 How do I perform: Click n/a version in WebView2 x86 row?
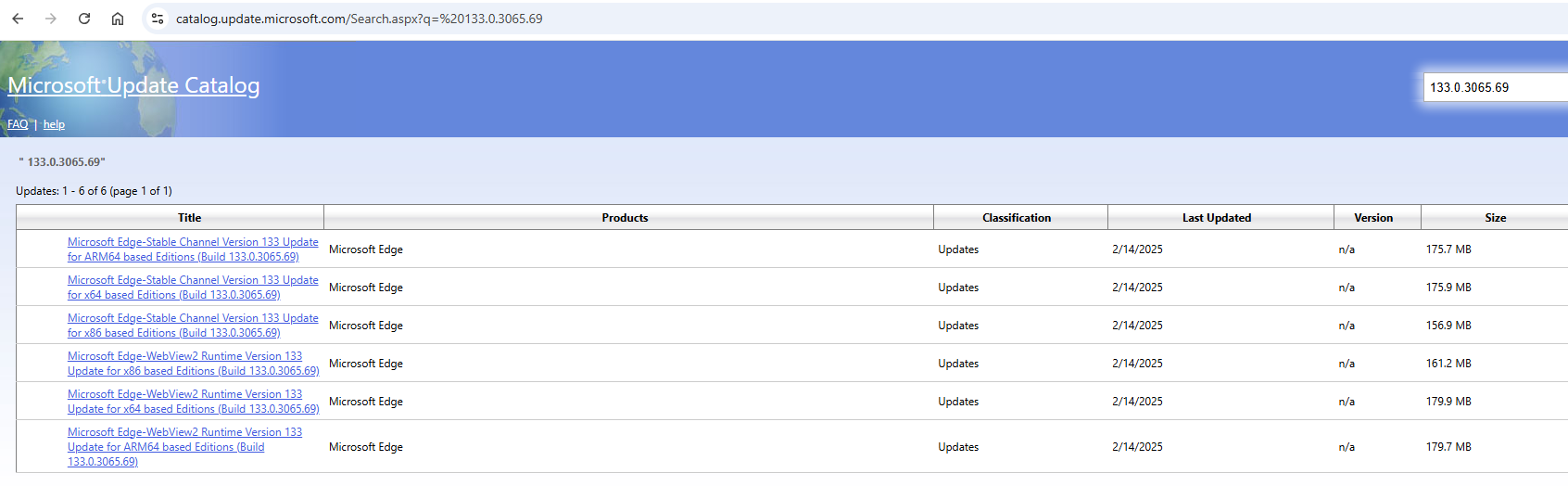[x=1347, y=364]
